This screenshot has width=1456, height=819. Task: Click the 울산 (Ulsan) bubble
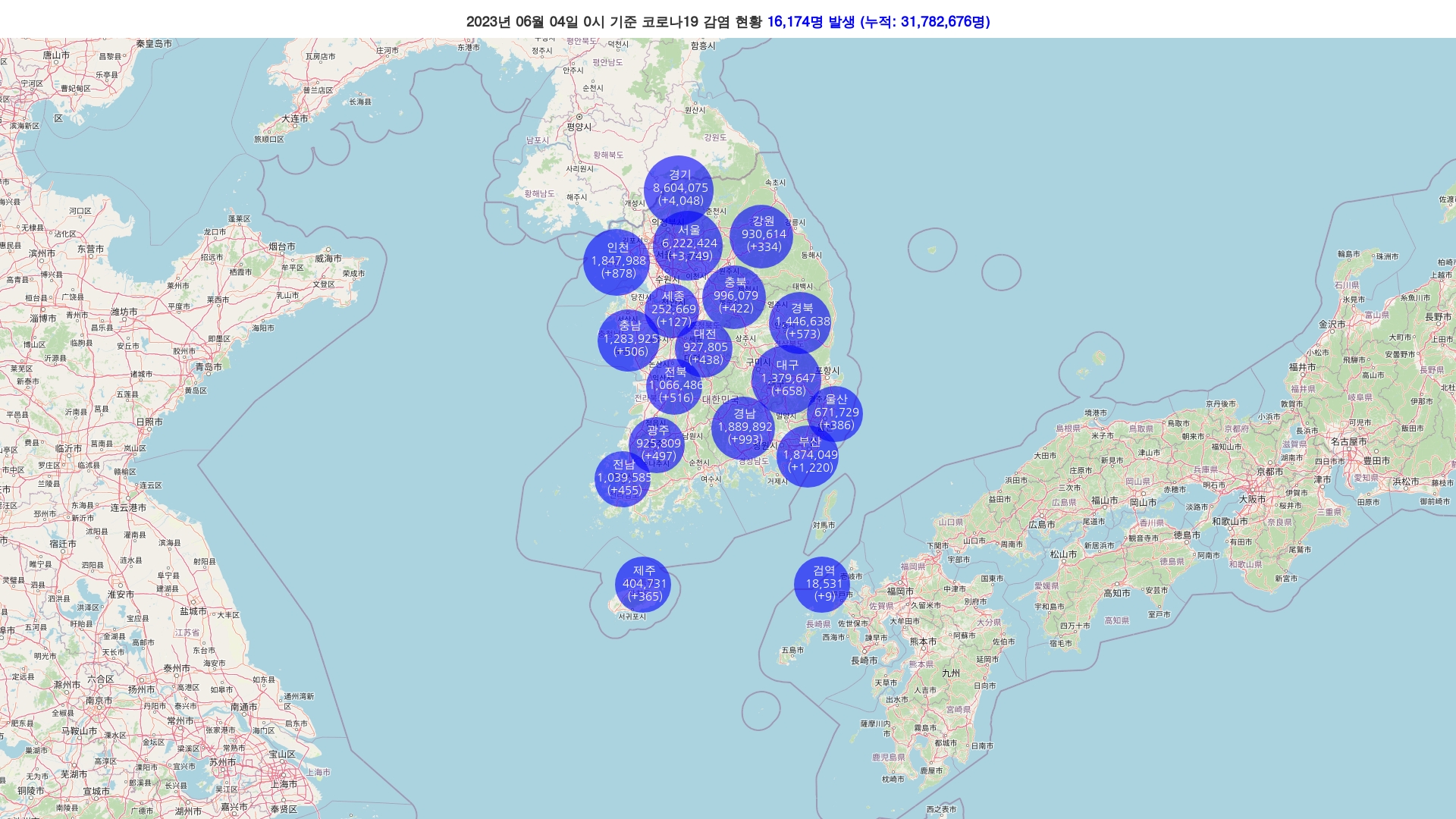pos(836,413)
